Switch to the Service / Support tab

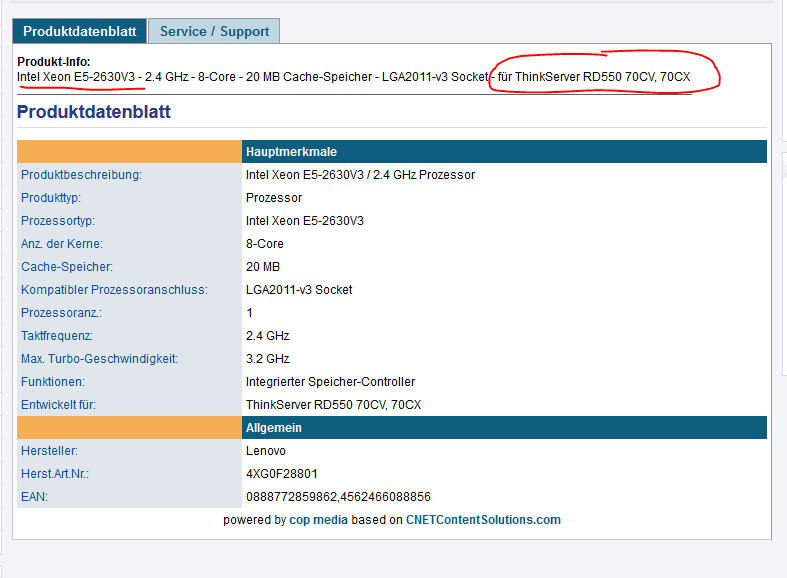214,31
